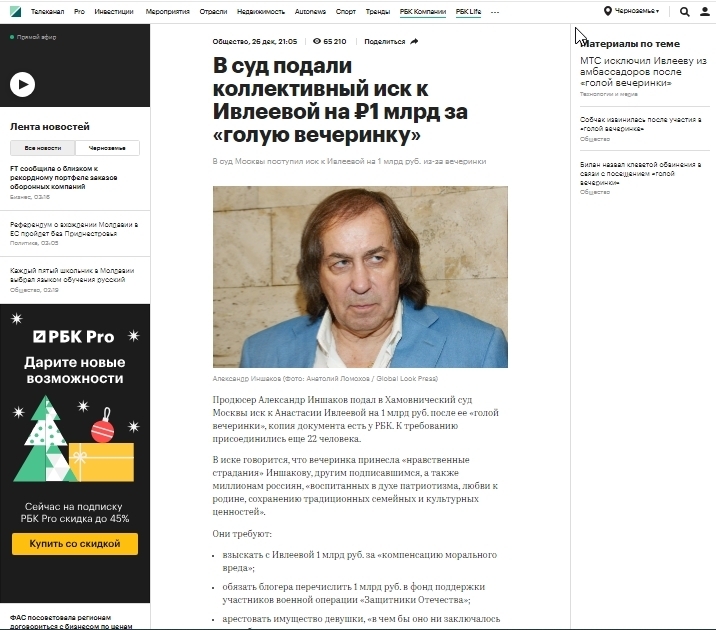Viewport: 716px width, 630px height.
Task: Expand the Черноземье region dropdown
Action: 637,11
